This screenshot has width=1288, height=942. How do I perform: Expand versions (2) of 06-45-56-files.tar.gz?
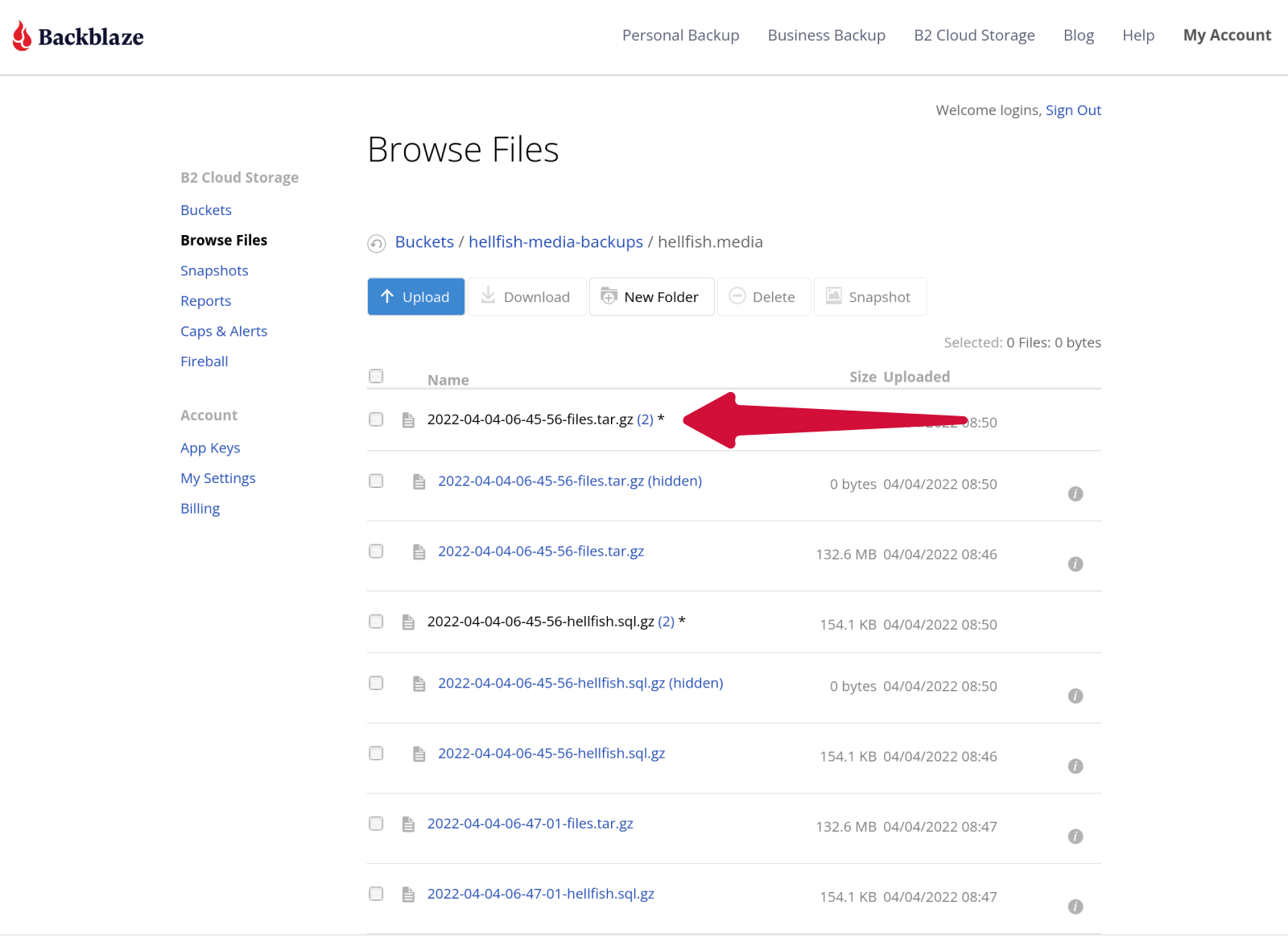tap(645, 419)
